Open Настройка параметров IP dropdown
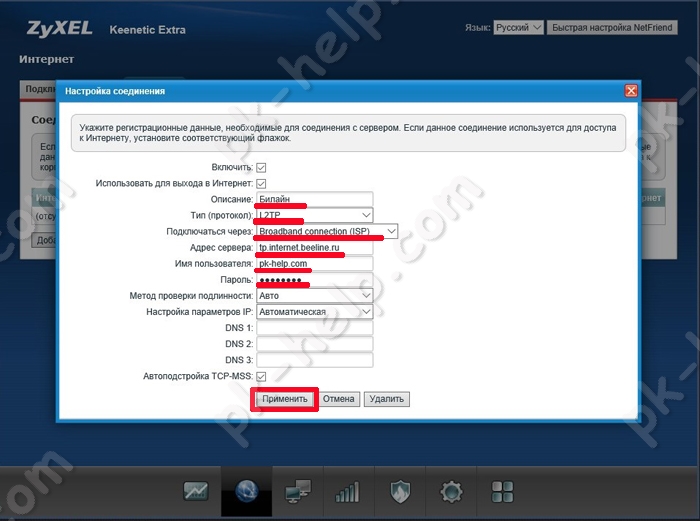Image resolution: width=700 pixels, height=521 pixels. (x=315, y=312)
